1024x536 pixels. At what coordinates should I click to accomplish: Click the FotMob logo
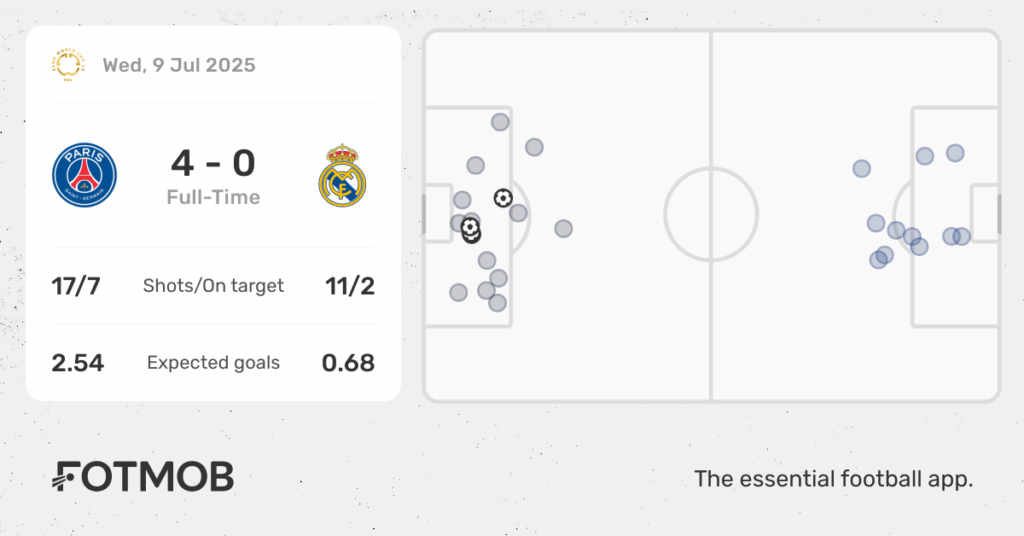click(142, 477)
